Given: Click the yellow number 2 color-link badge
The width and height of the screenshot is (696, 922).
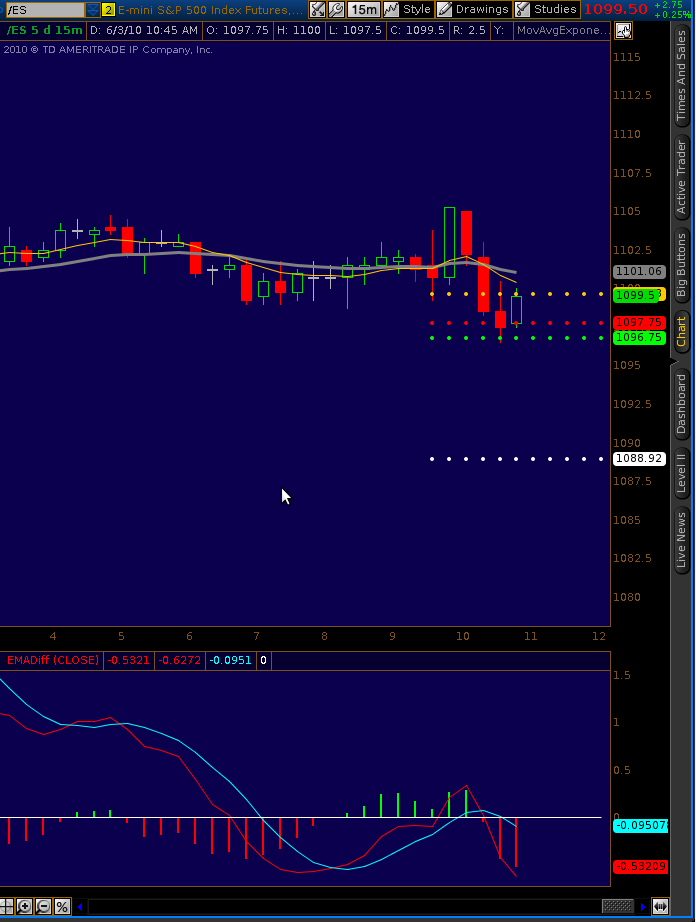Looking at the screenshot, I should tap(109, 9).
